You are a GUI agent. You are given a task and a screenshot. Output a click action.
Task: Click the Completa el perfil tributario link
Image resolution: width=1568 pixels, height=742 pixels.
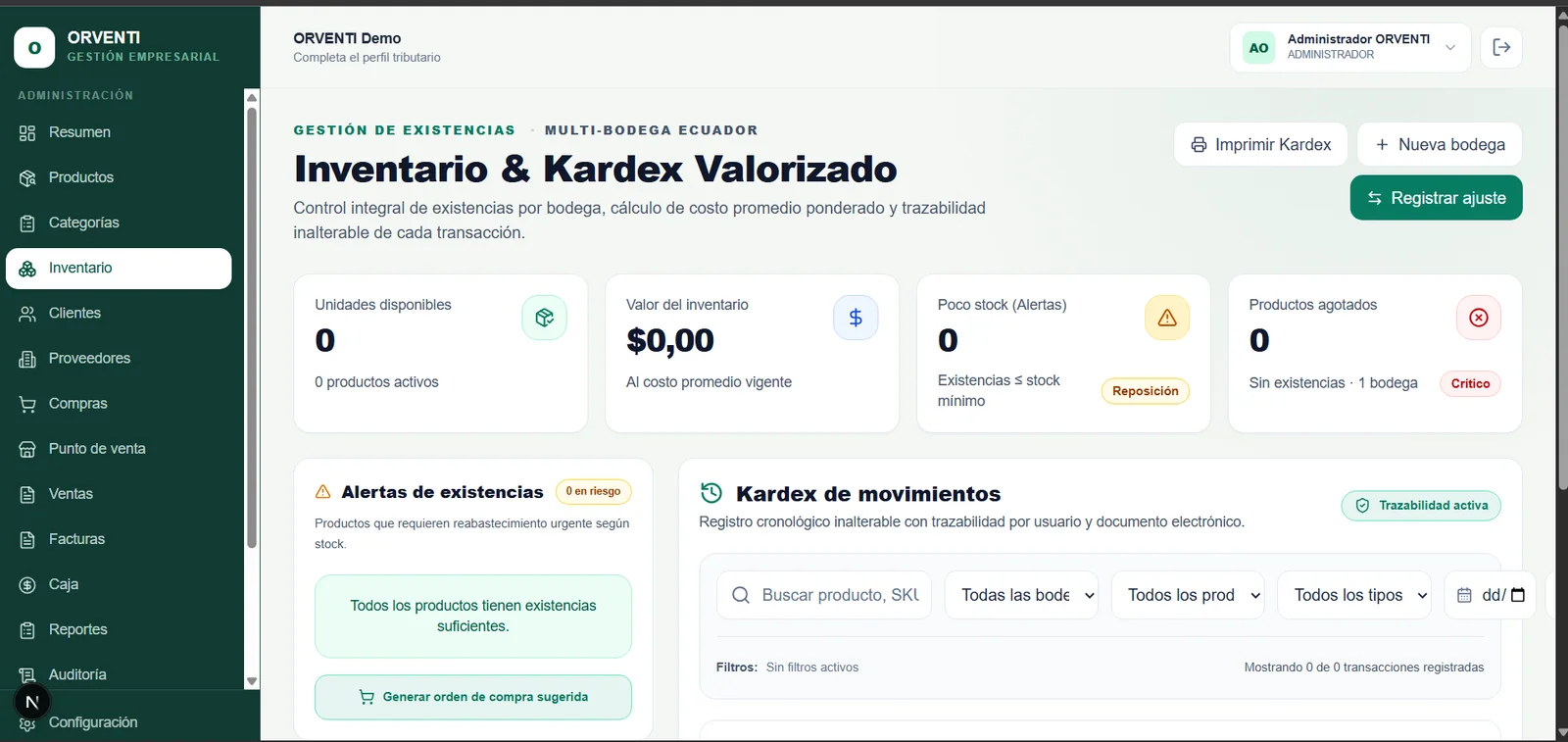click(x=367, y=58)
